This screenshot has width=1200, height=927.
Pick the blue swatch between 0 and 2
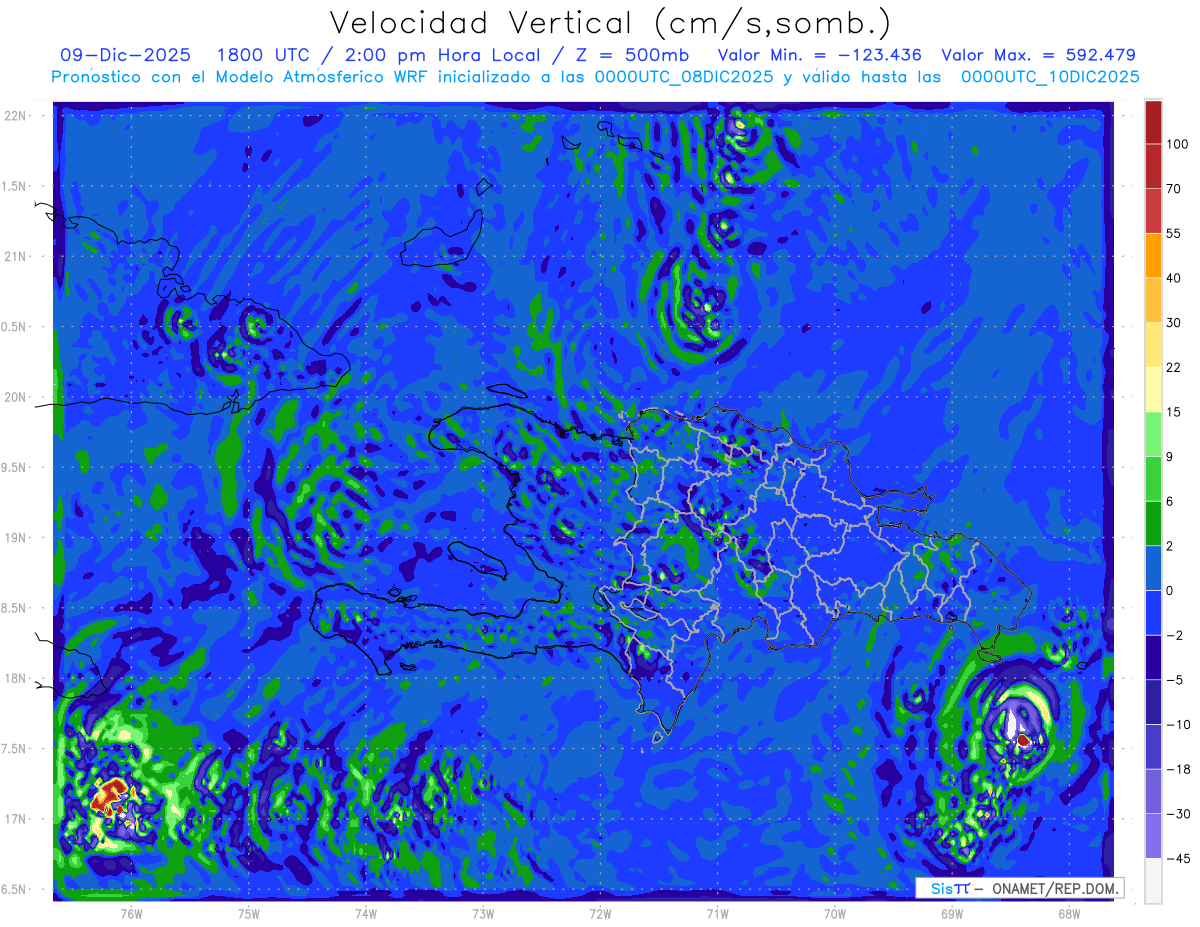coord(1153,567)
